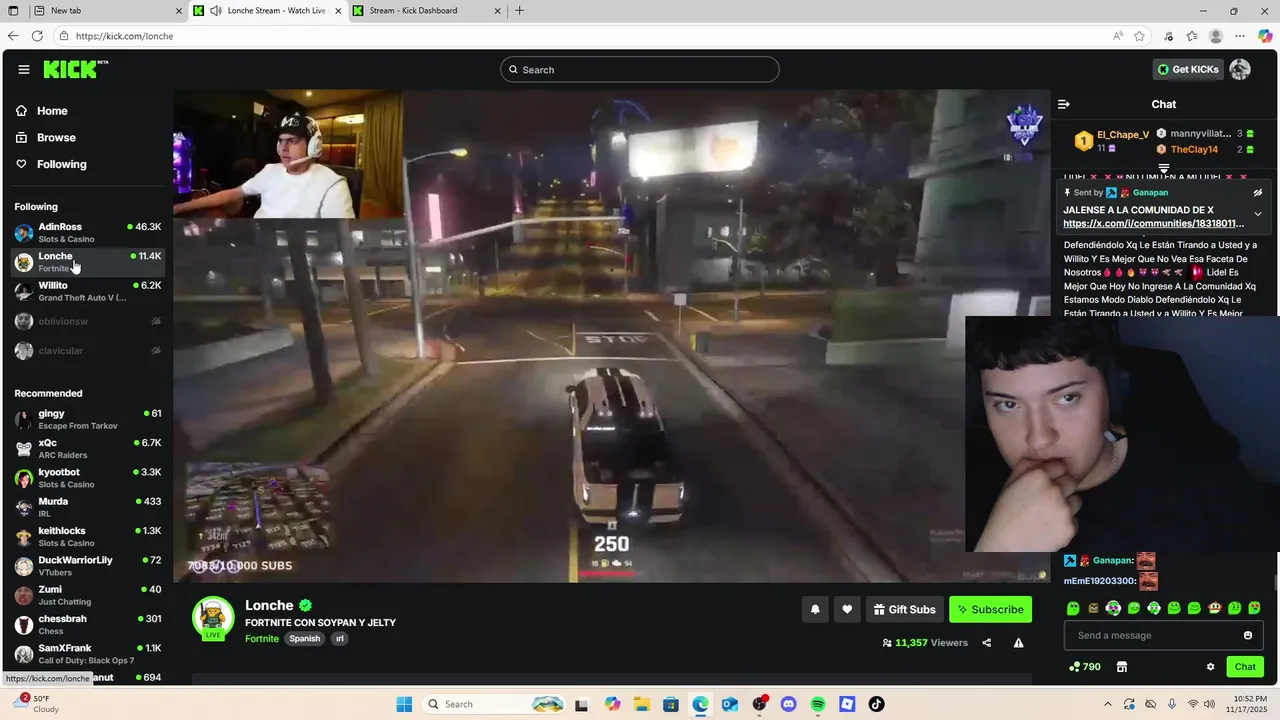1280x720 pixels.
Task: Open chat settings gear
Action: [1210, 667]
